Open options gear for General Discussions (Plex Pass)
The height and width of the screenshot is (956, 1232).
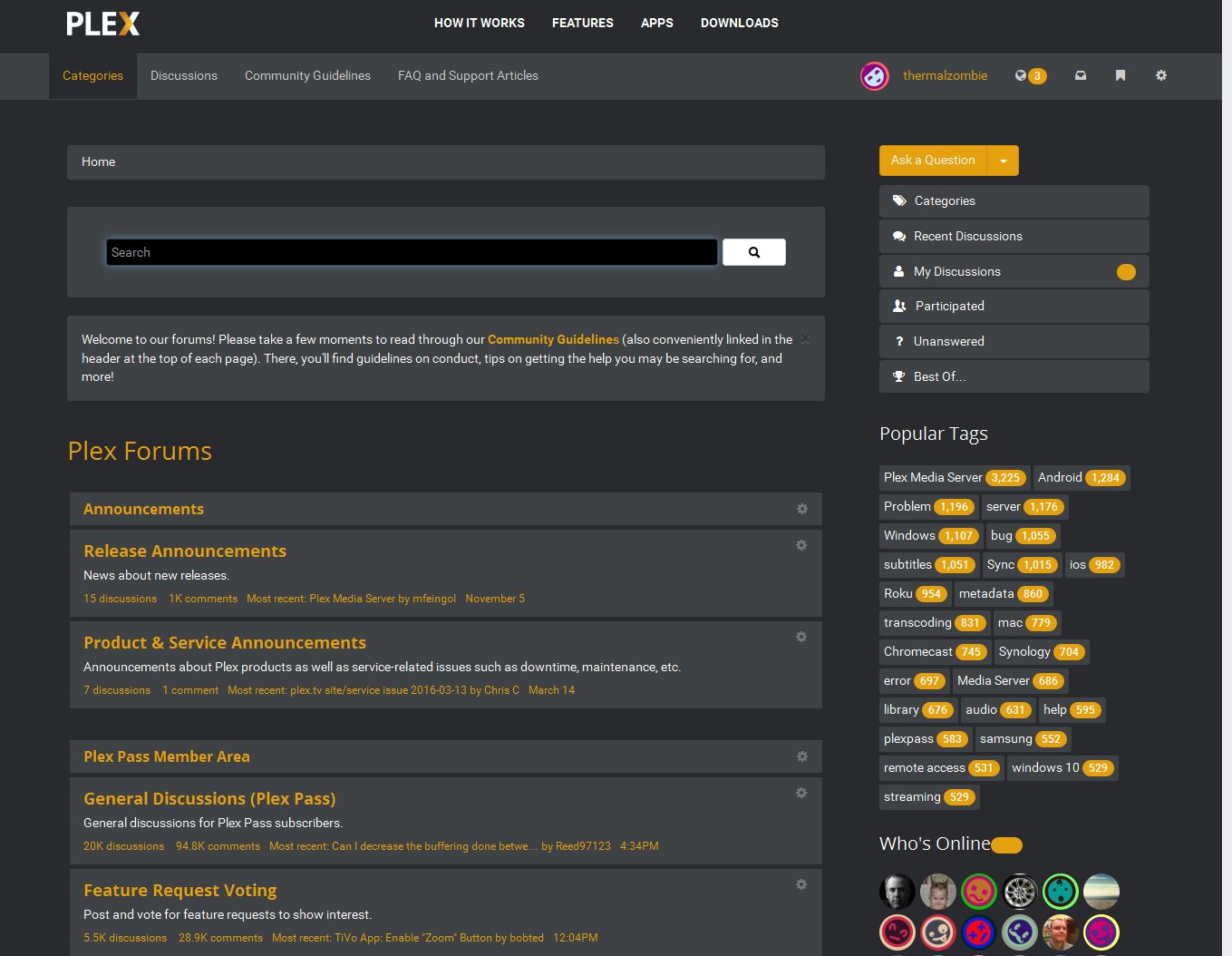pyautogui.click(x=801, y=793)
